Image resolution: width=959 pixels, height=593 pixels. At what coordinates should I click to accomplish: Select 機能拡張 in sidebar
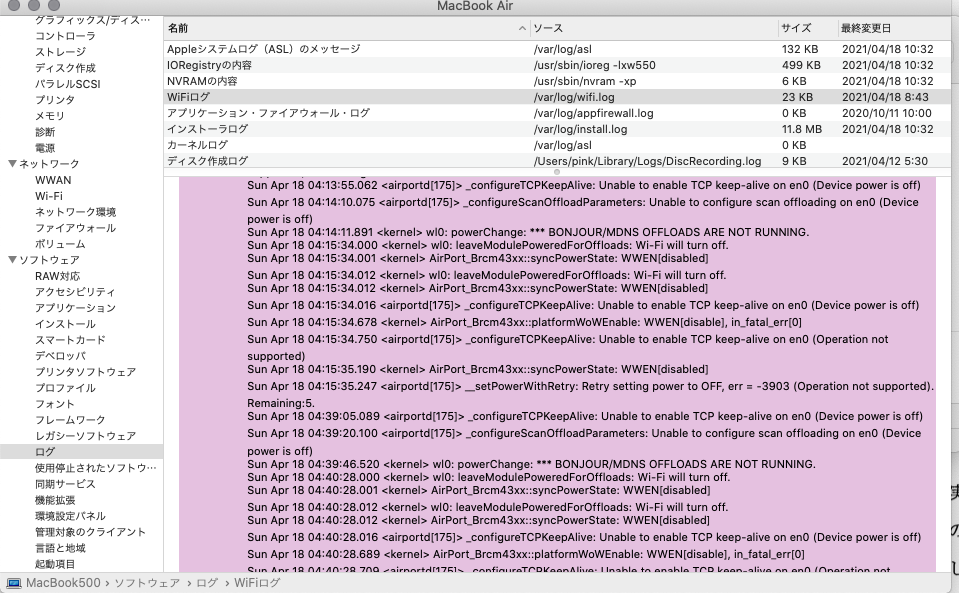(55, 500)
